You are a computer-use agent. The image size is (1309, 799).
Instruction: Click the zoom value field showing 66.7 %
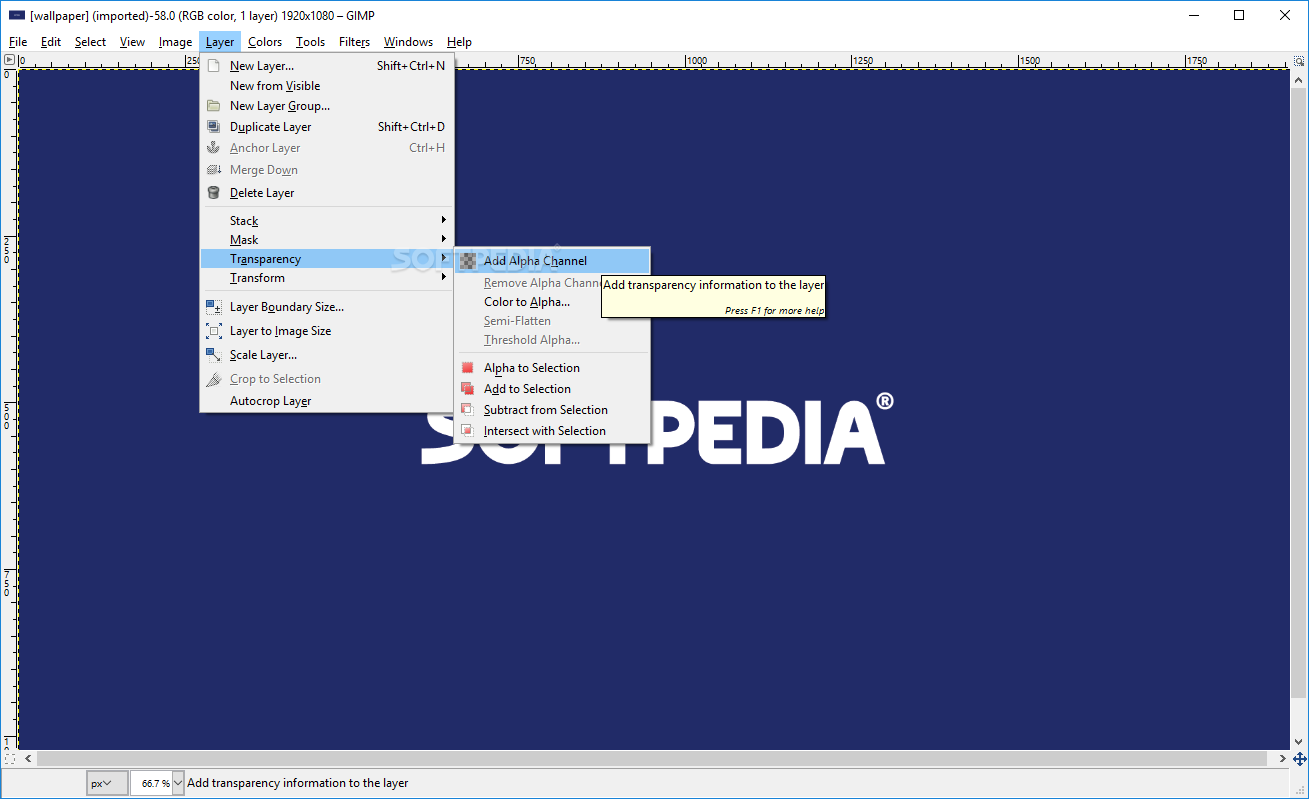(151, 784)
